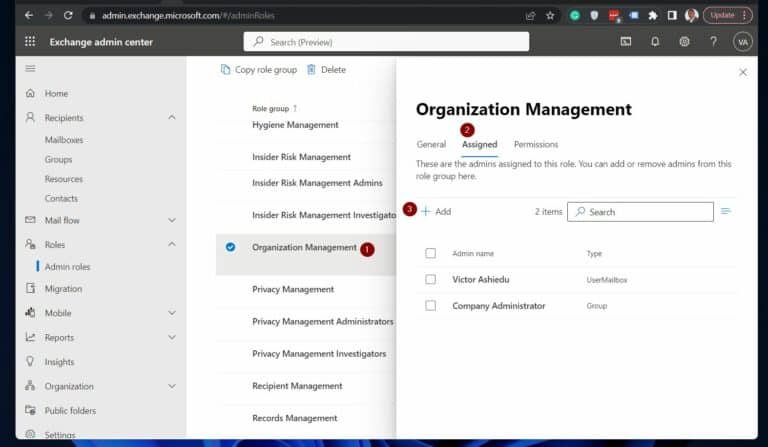
Task: Open the Cloud Shell icon in the header
Action: click(626, 42)
